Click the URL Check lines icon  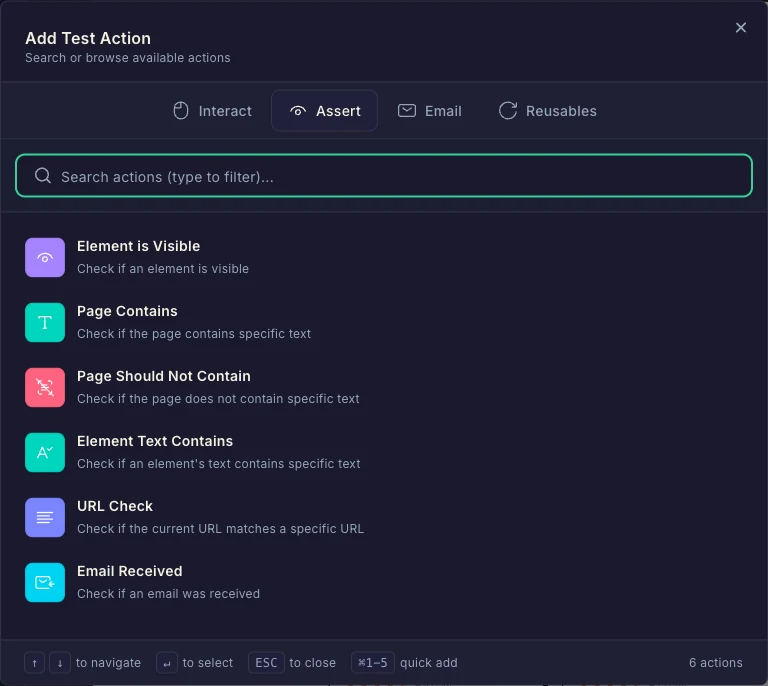[45, 518]
